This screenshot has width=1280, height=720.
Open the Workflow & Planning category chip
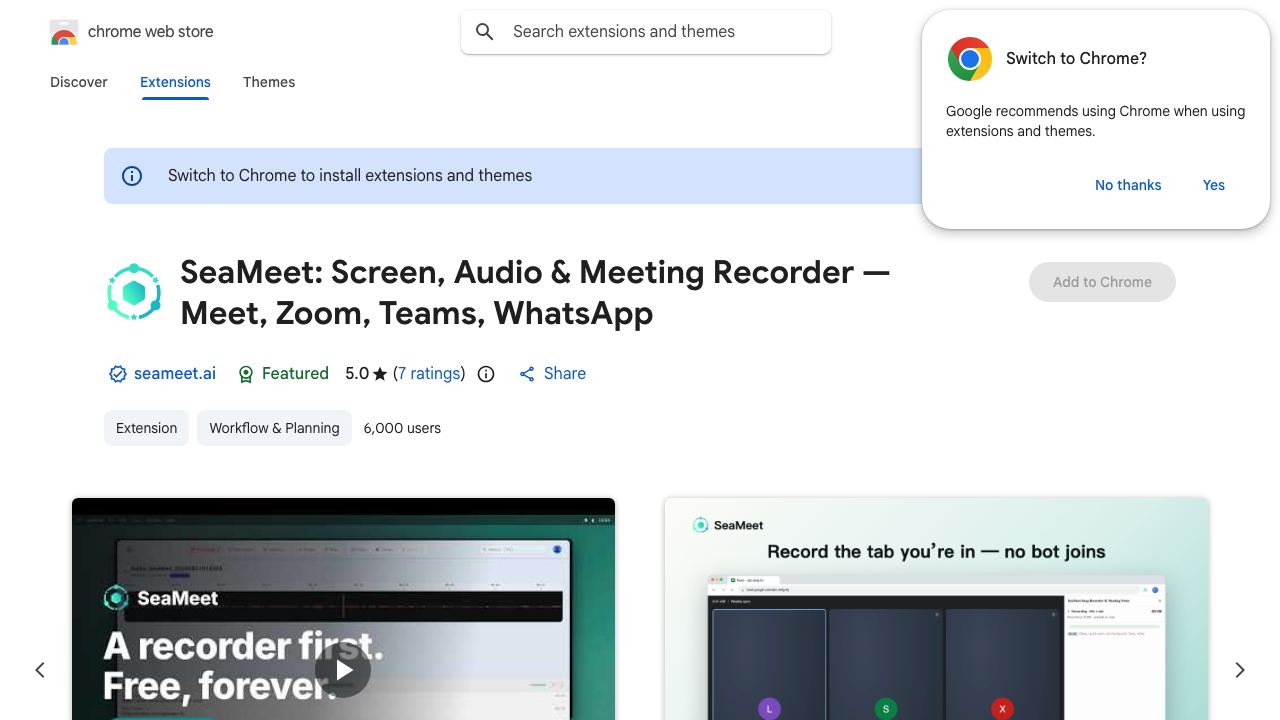(274, 428)
